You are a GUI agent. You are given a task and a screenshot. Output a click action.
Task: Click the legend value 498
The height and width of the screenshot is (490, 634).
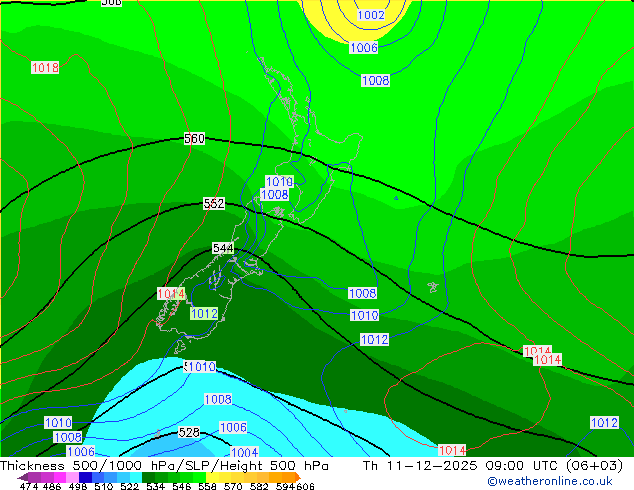click(x=78, y=486)
